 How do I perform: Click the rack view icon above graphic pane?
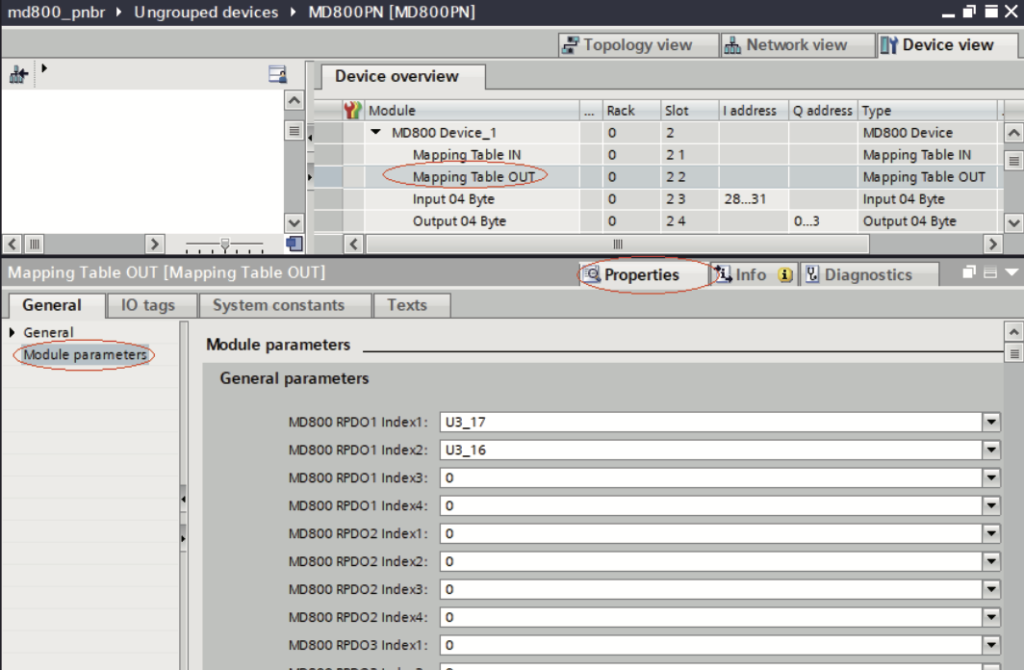point(278,75)
